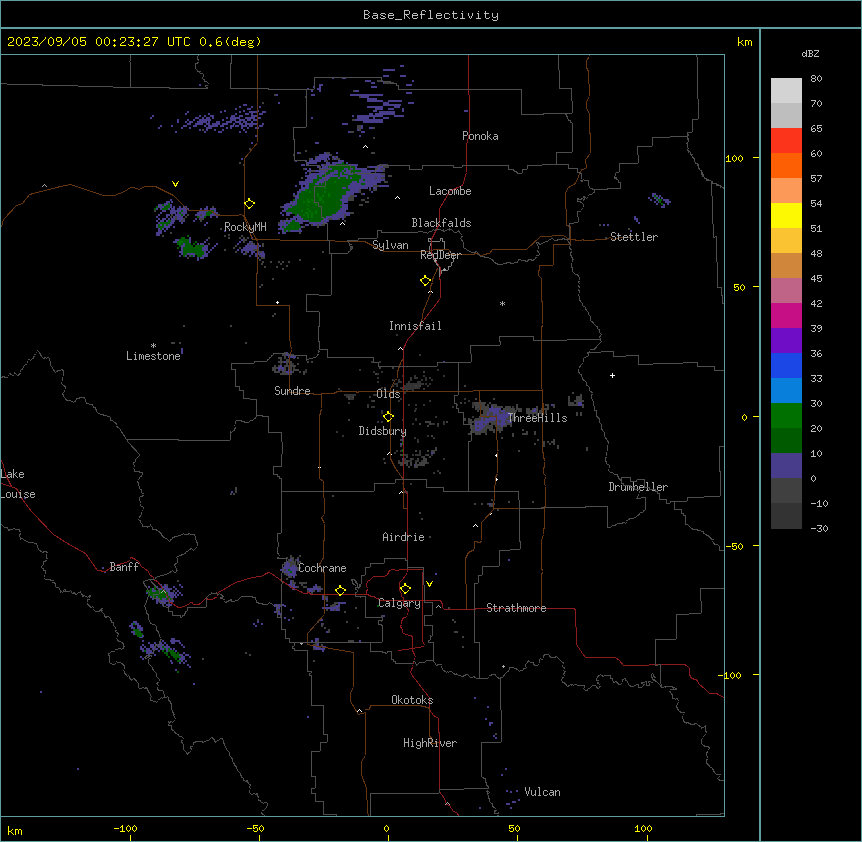Click the Calgary city label
Viewport: 862px width, 842px height.
pyautogui.click(x=399, y=603)
